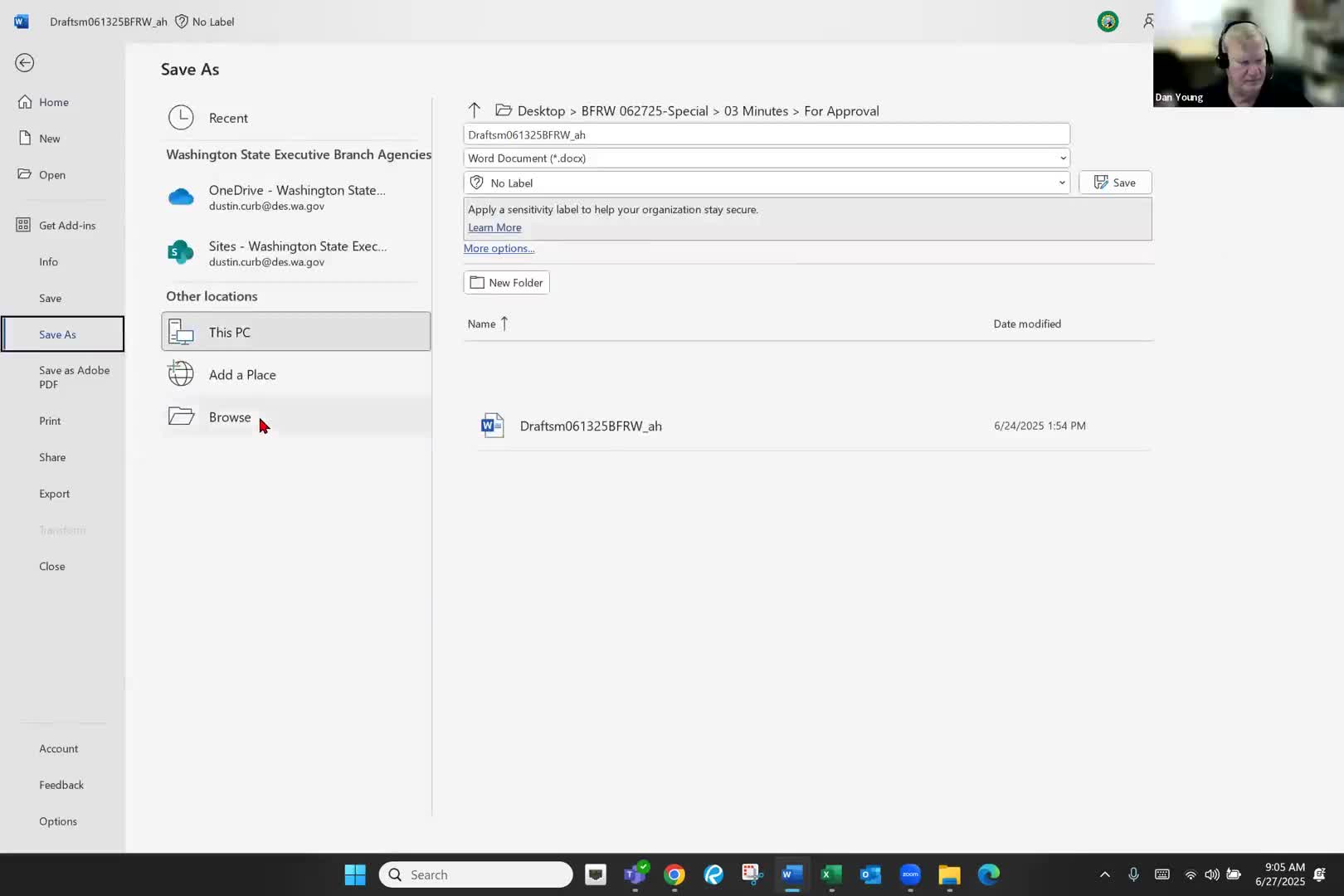Viewport: 1344px width, 896px height.
Task: Go up one folder level arrow
Action: (x=475, y=110)
